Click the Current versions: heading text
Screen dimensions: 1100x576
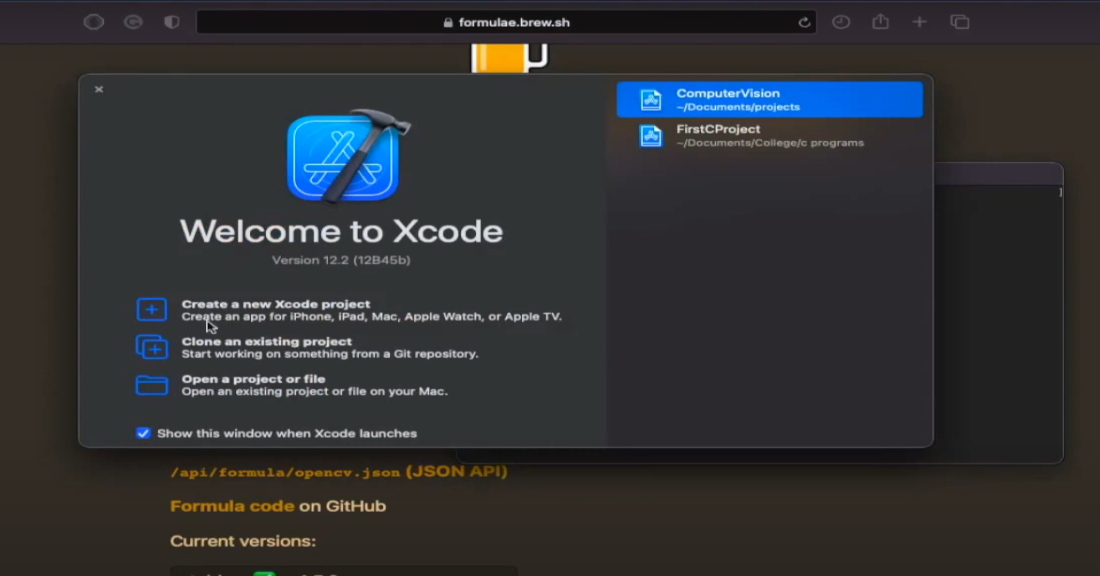[243, 541]
